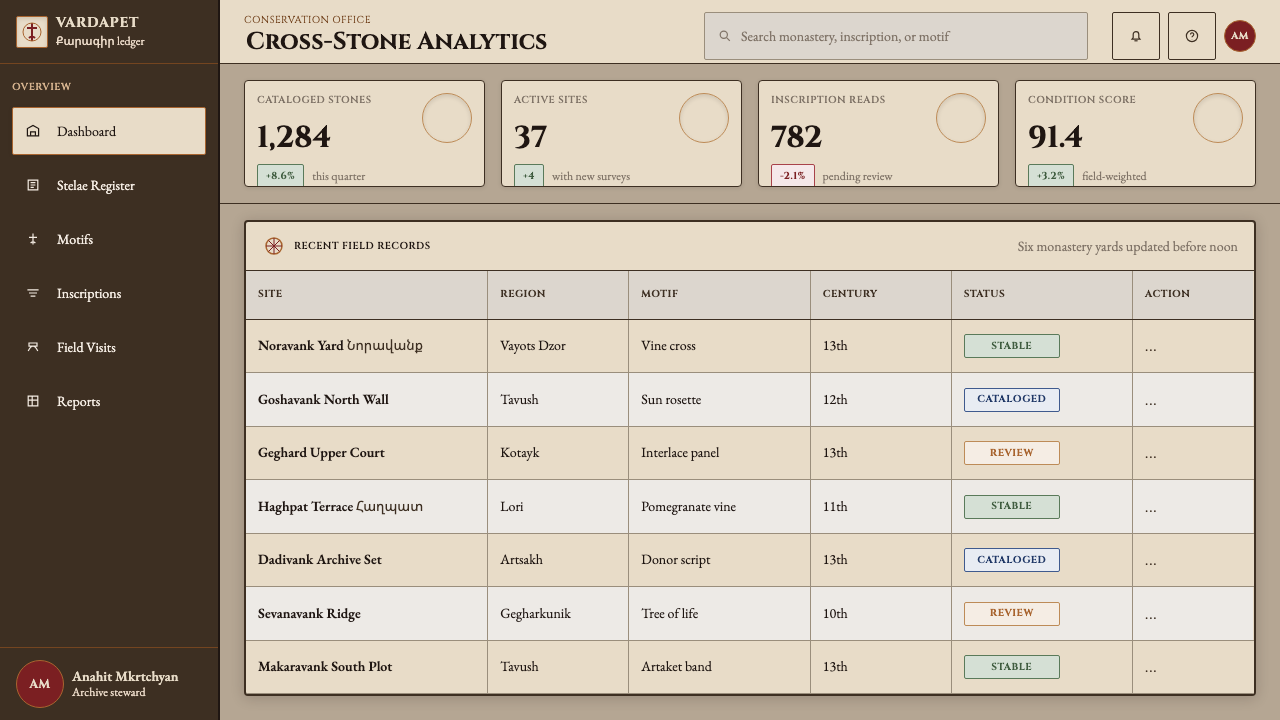Click the Site column header
Image resolution: width=1280 pixels, height=720 pixels.
pyautogui.click(x=366, y=294)
